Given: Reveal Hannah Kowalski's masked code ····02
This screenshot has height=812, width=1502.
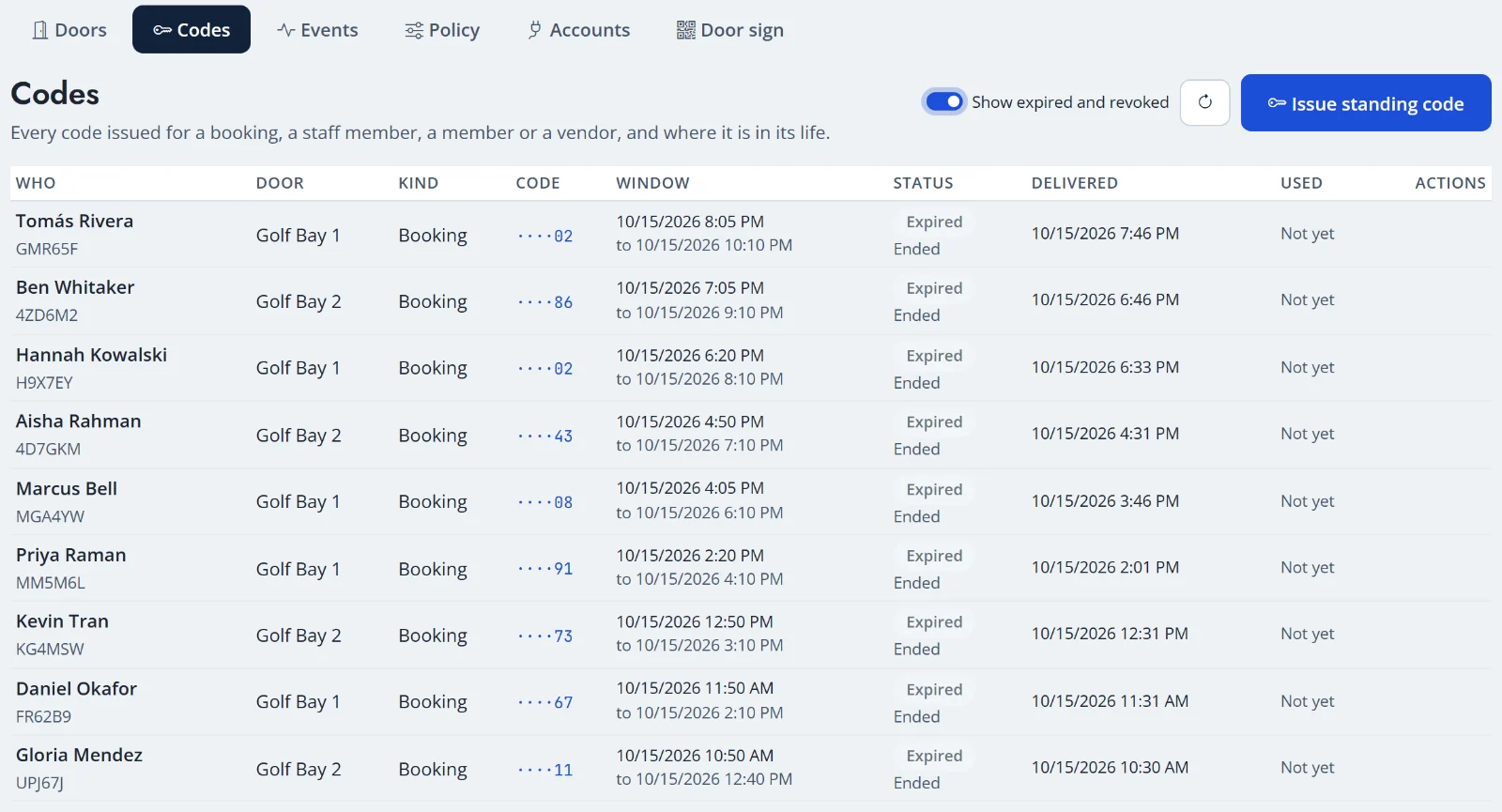Looking at the screenshot, I should [x=545, y=369].
